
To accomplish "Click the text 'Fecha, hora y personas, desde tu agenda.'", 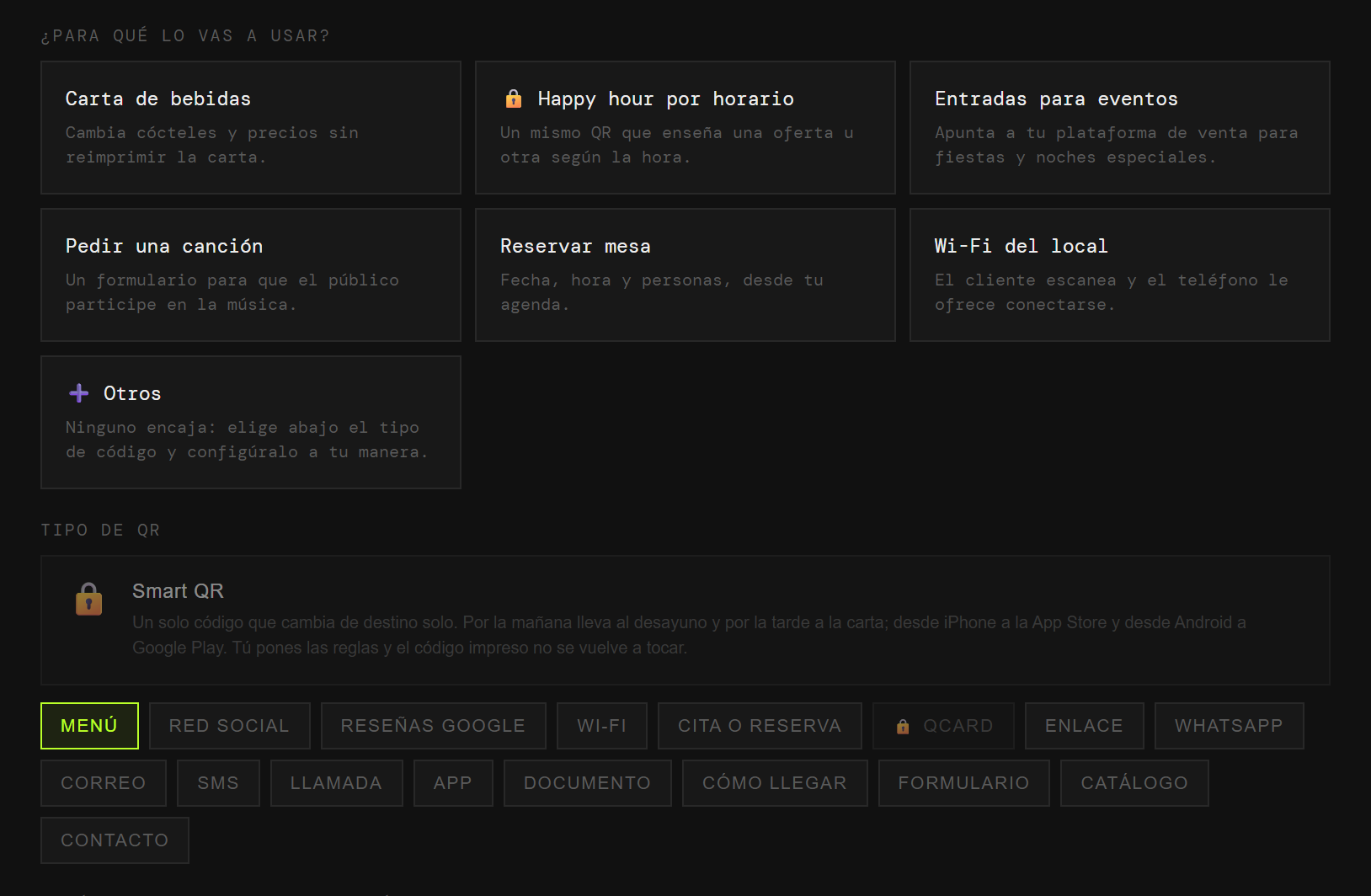I will pyautogui.click(x=662, y=292).
